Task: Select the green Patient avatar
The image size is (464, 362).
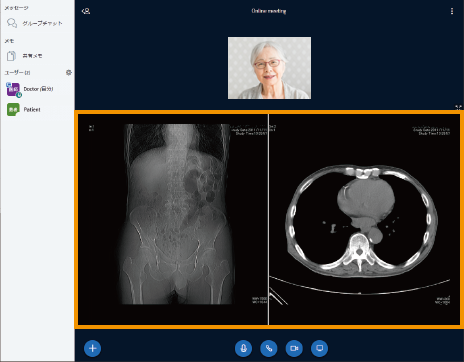Action: 13,109
